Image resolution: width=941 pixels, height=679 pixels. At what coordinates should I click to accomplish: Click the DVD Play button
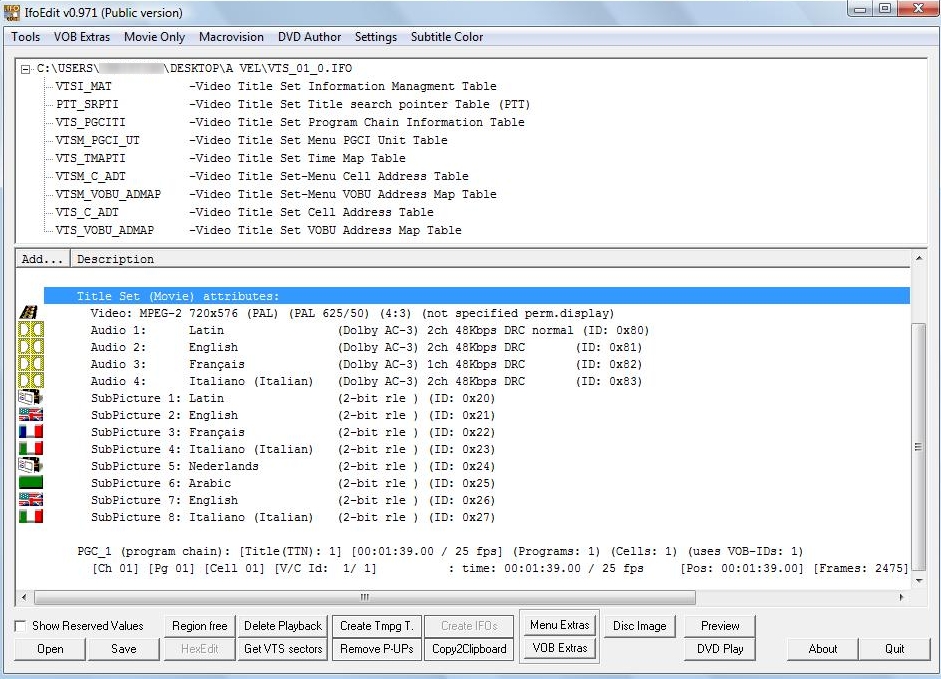click(720, 648)
